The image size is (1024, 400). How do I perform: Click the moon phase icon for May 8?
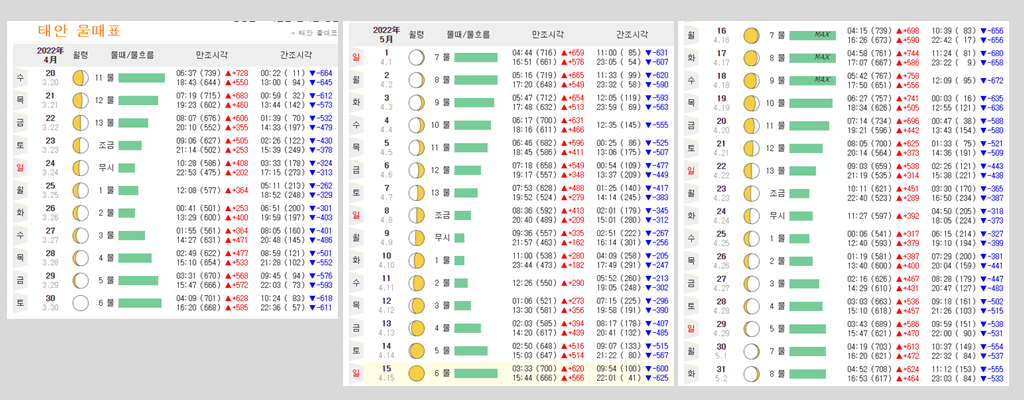coord(416,216)
